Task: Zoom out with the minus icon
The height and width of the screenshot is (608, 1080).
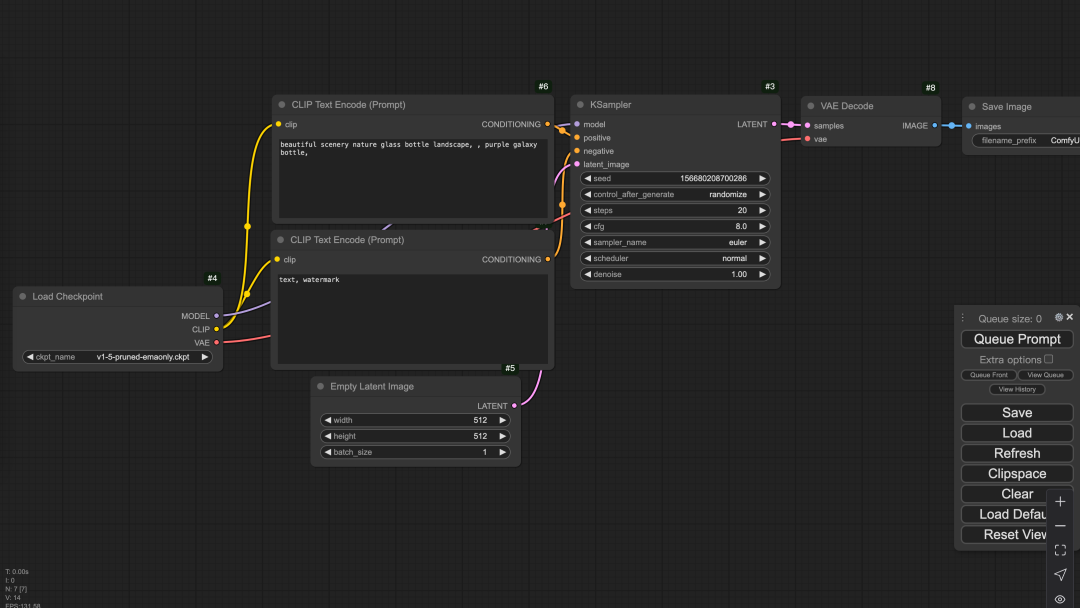Action: (x=1060, y=526)
